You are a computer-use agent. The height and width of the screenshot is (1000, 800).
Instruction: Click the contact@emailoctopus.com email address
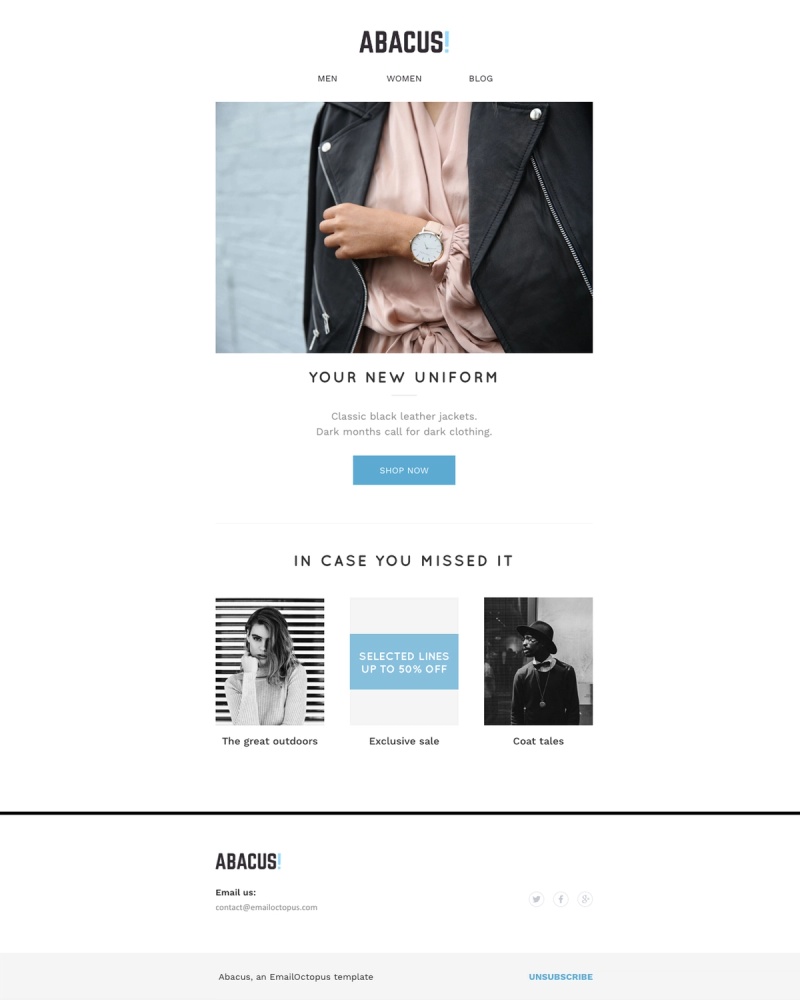266,907
